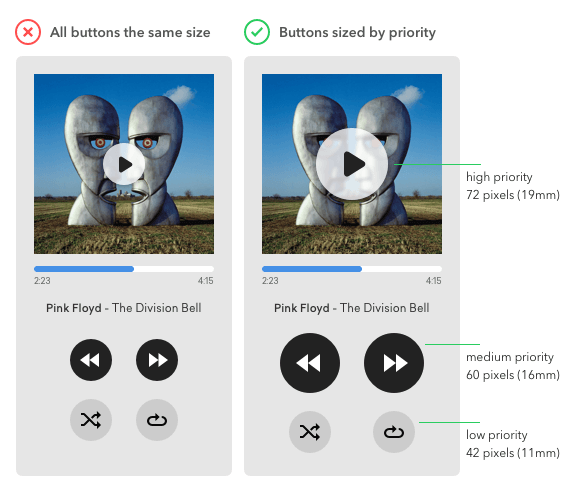Click the red X icon near the title

point(28,32)
